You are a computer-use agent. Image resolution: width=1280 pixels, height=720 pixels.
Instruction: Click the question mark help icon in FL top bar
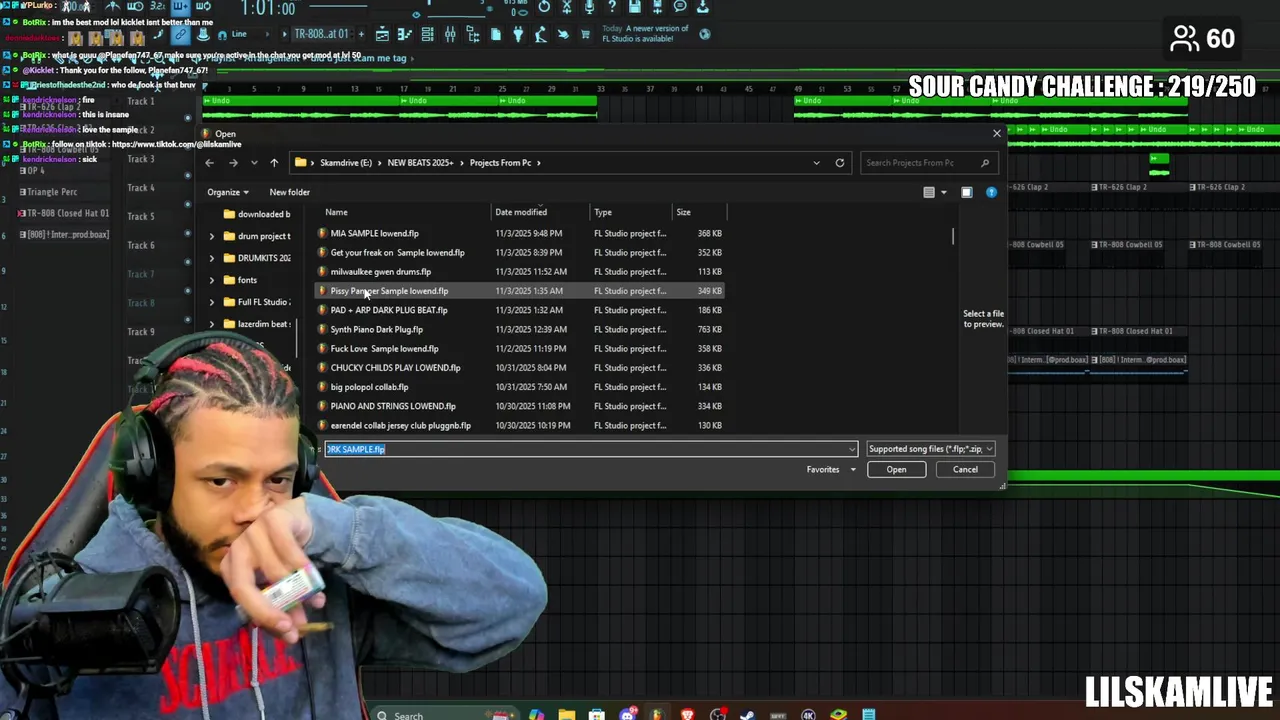(x=612, y=7)
